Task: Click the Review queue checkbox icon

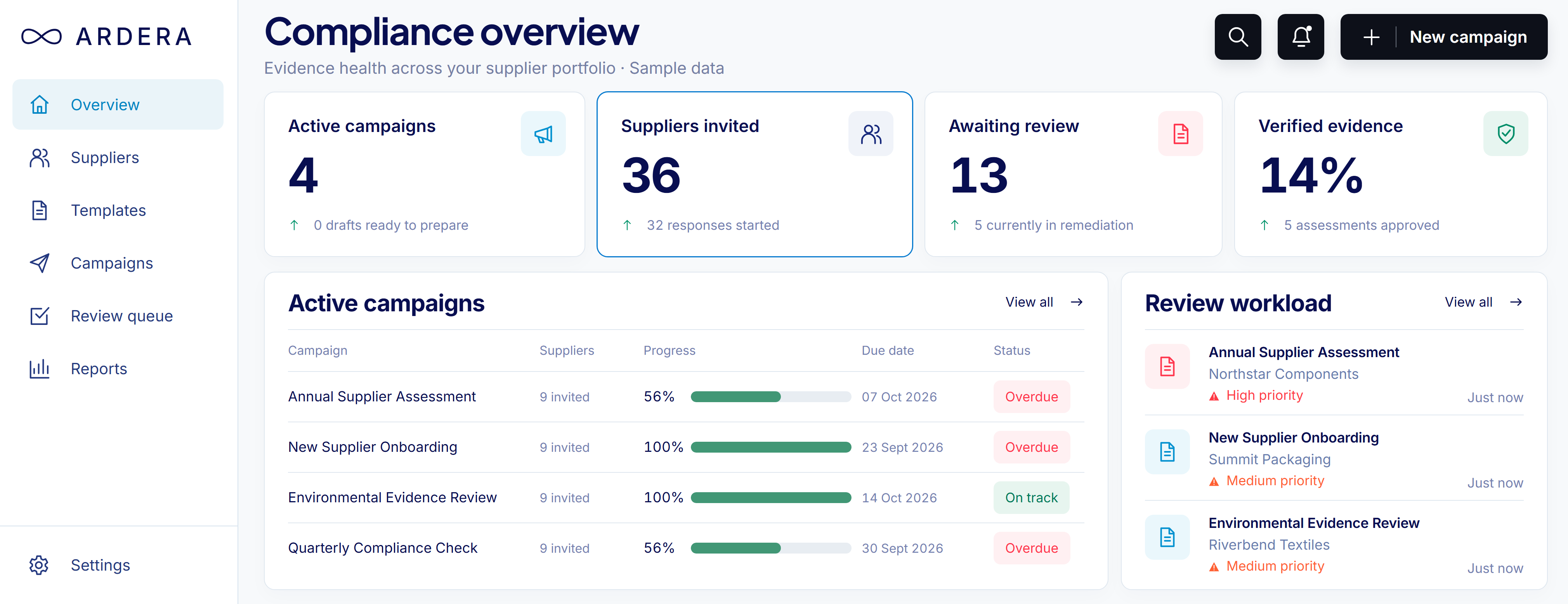Action: click(x=40, y=316)
